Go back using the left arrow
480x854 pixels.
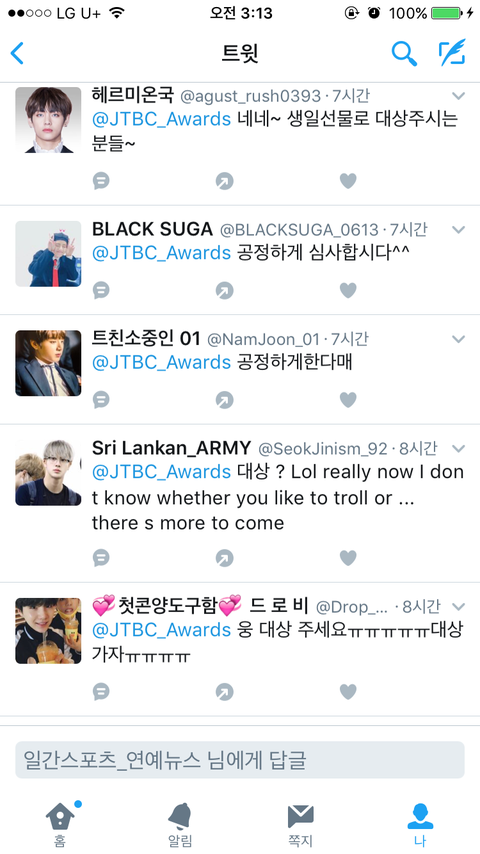point(17,53)
